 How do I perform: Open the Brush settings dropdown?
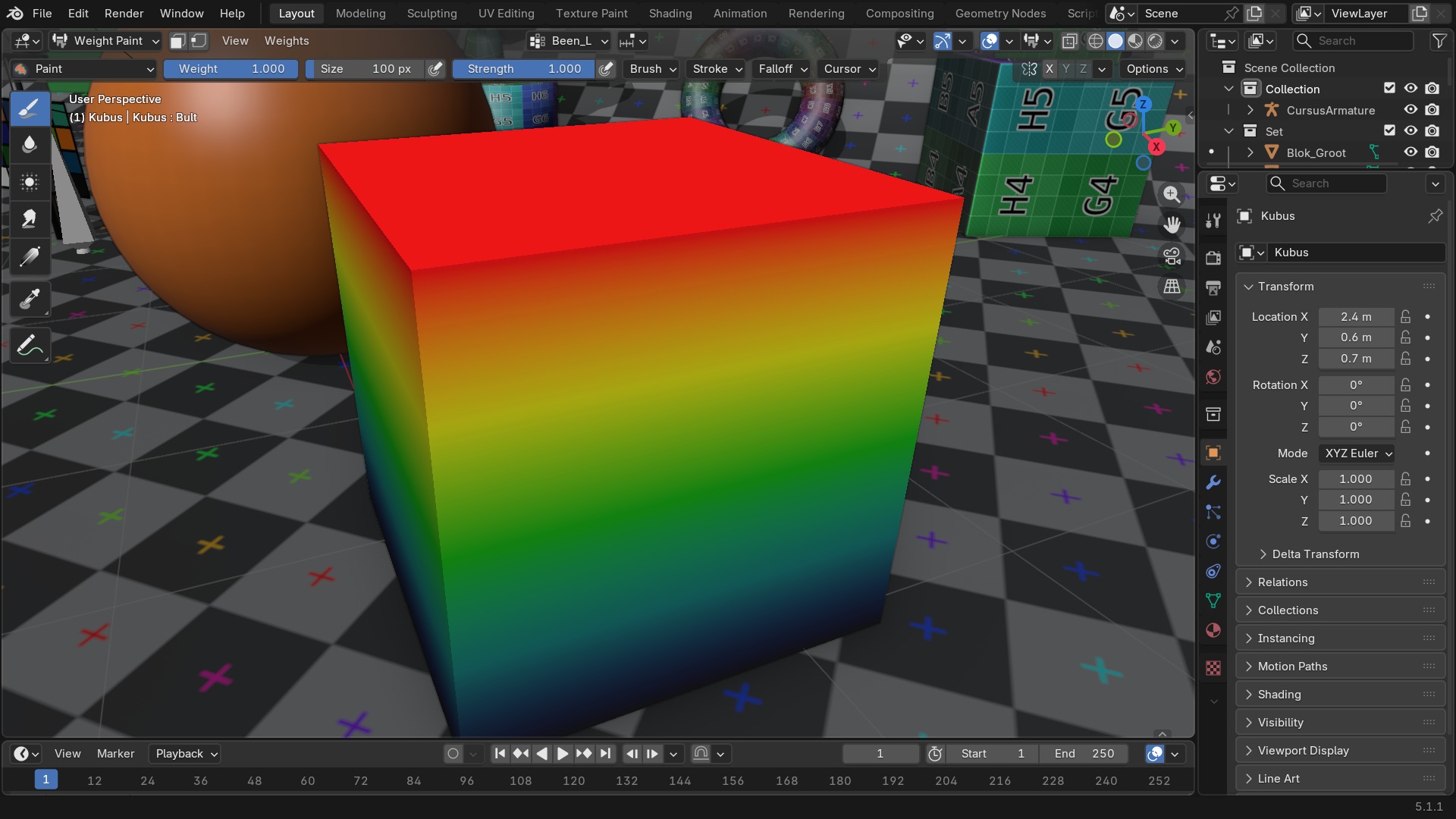pos(653,69)
